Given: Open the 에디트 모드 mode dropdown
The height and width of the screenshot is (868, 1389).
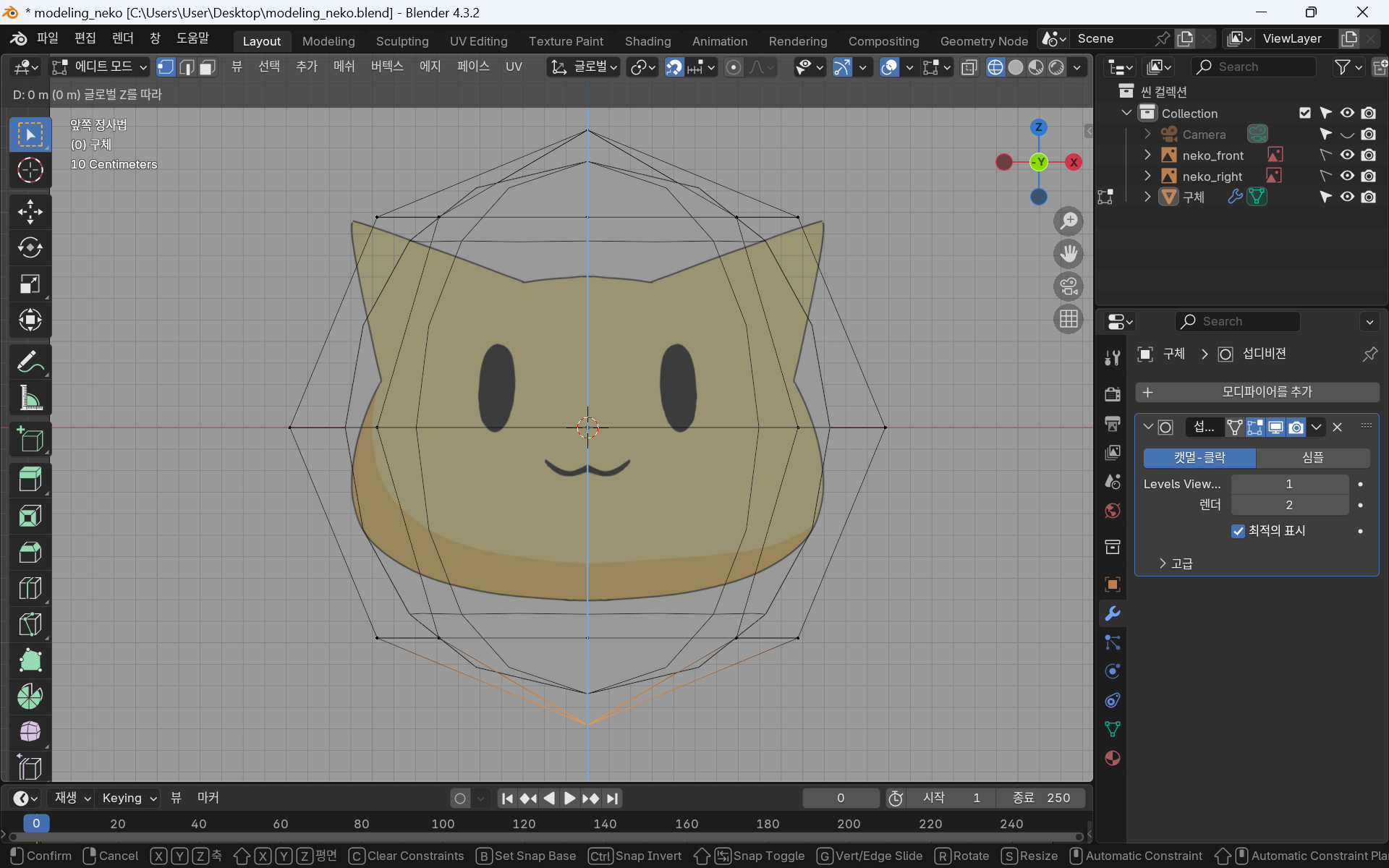Looking at the screenshot, I should (100, 67).
